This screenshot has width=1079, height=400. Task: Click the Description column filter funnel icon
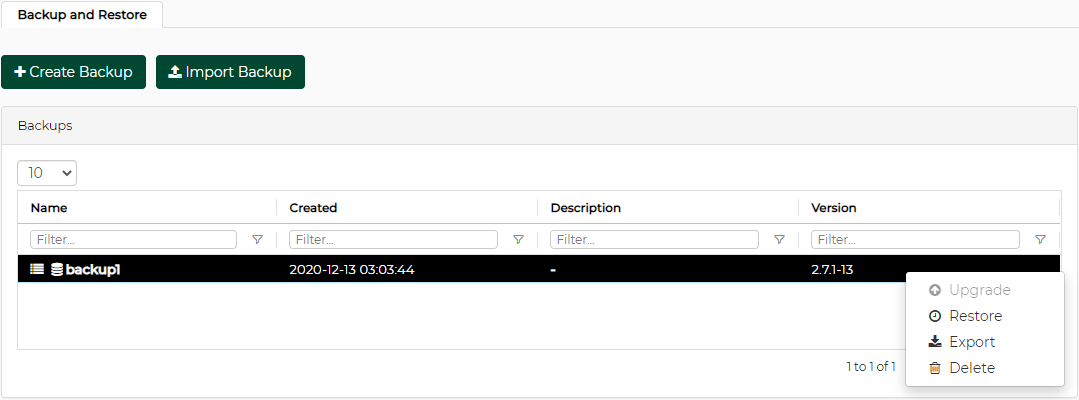coord(779,240)
